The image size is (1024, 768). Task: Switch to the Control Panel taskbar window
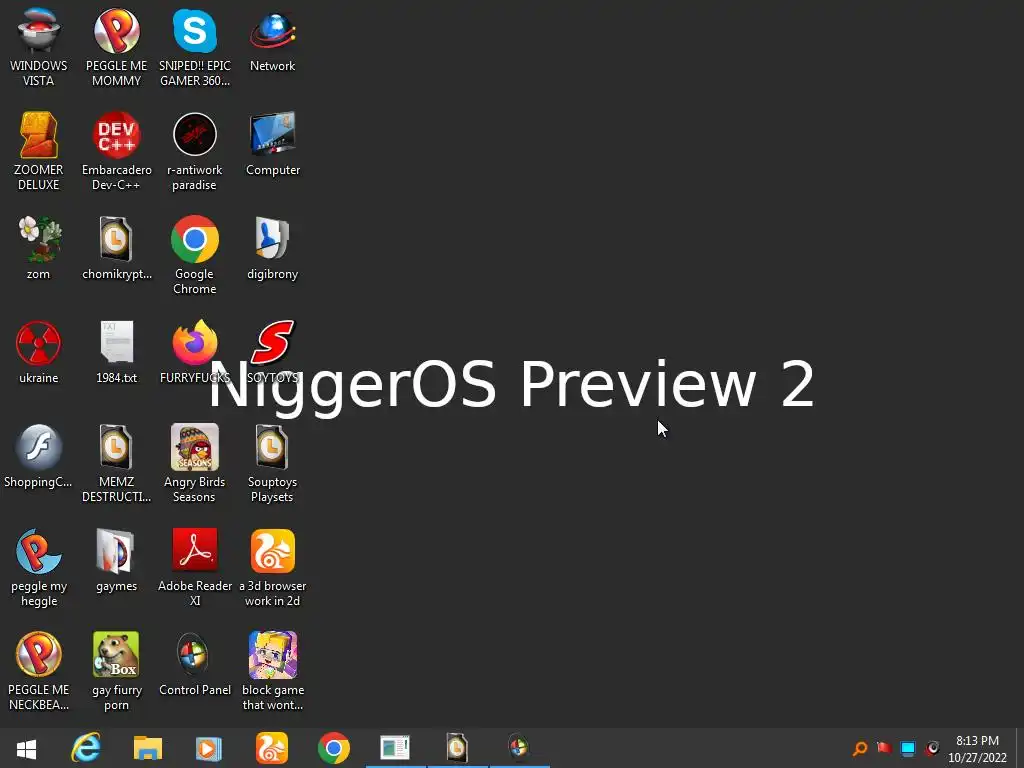pos(519,748)
